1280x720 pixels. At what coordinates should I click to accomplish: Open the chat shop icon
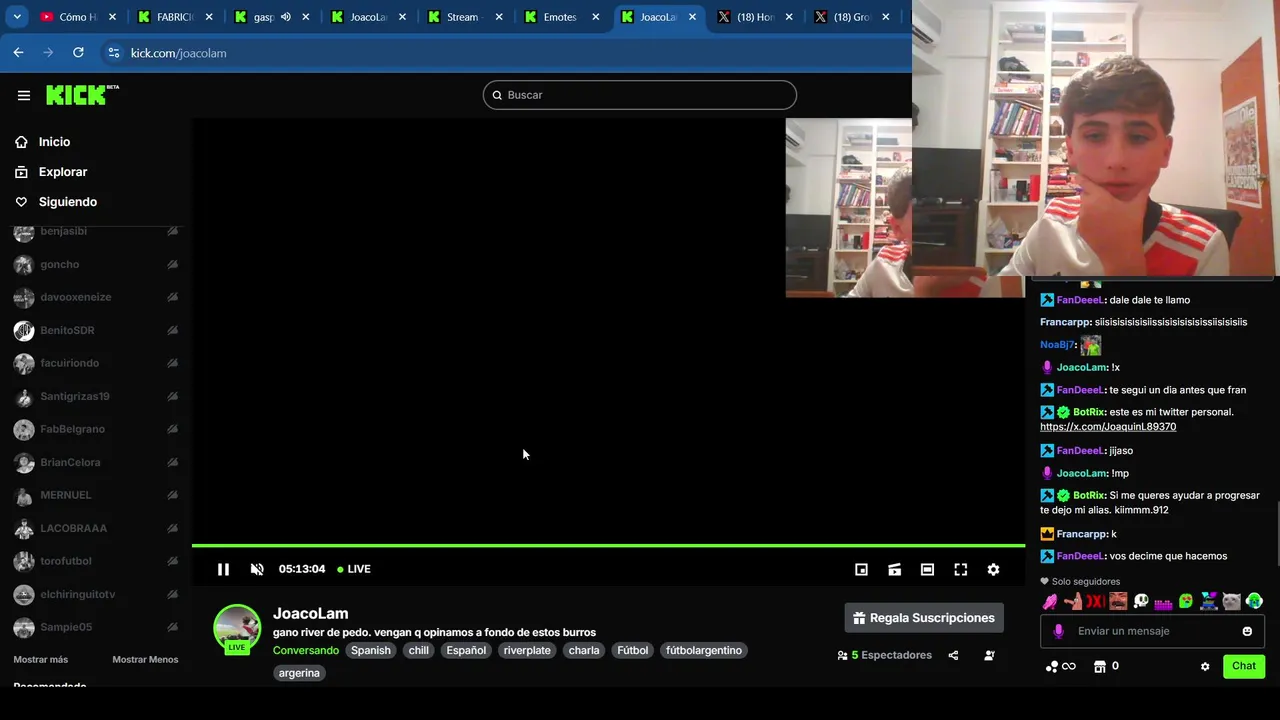coord(1100,666)
